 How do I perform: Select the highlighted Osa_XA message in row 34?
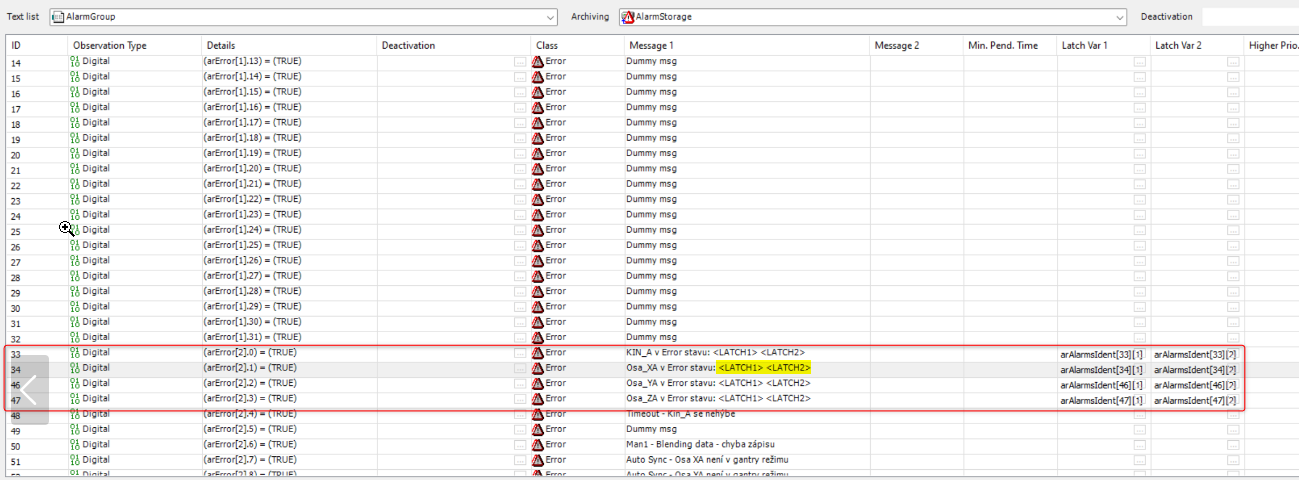[x=718, y=368]
